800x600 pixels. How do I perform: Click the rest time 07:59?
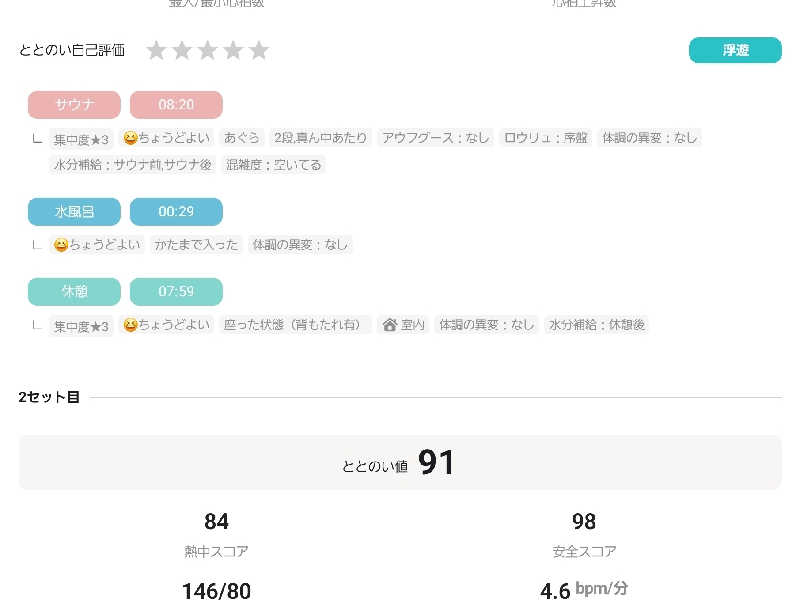pyautogui.click(x=176, y=292)
